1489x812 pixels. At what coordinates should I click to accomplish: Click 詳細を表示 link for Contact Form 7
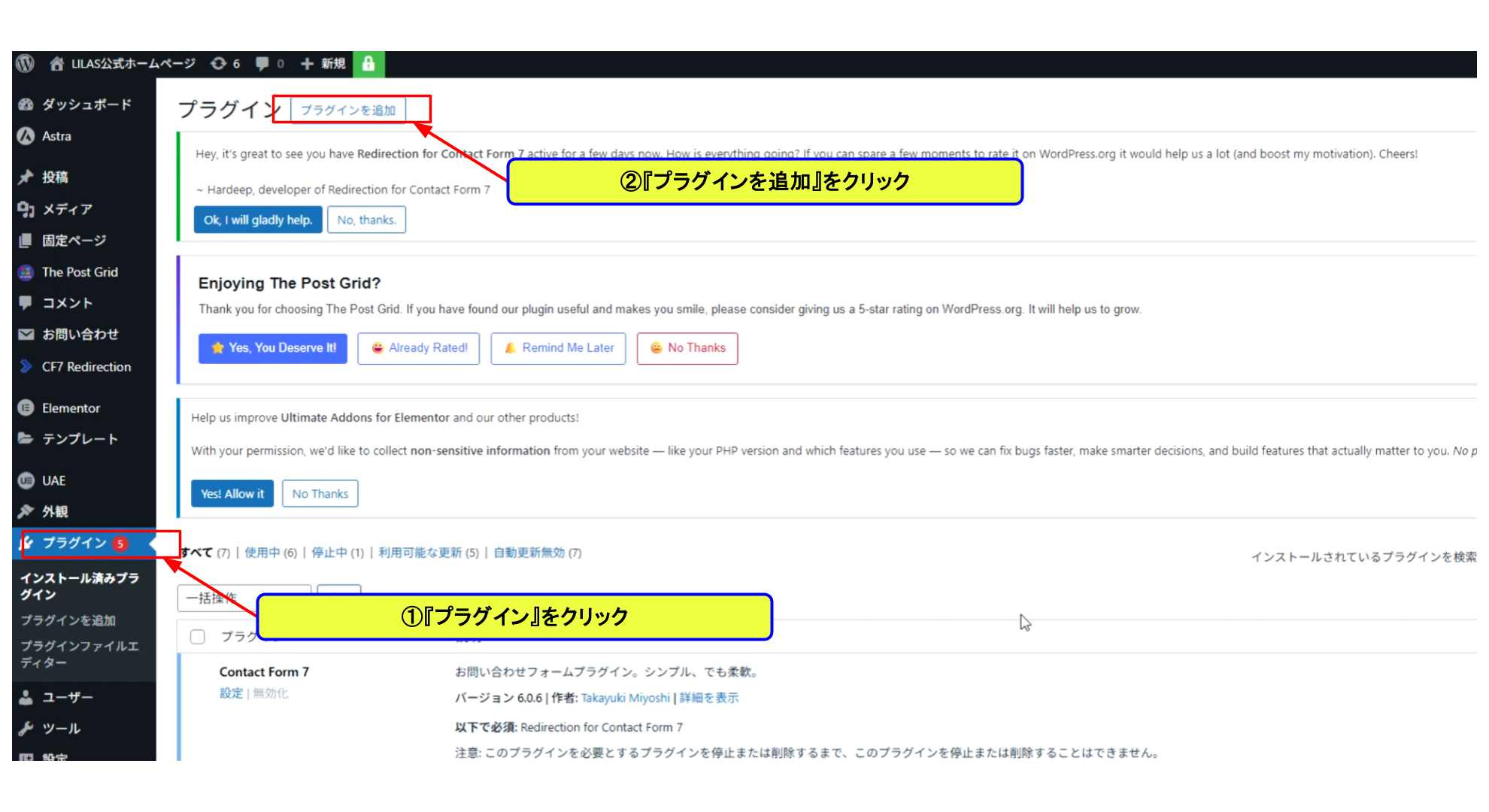[x=709, y=698]
